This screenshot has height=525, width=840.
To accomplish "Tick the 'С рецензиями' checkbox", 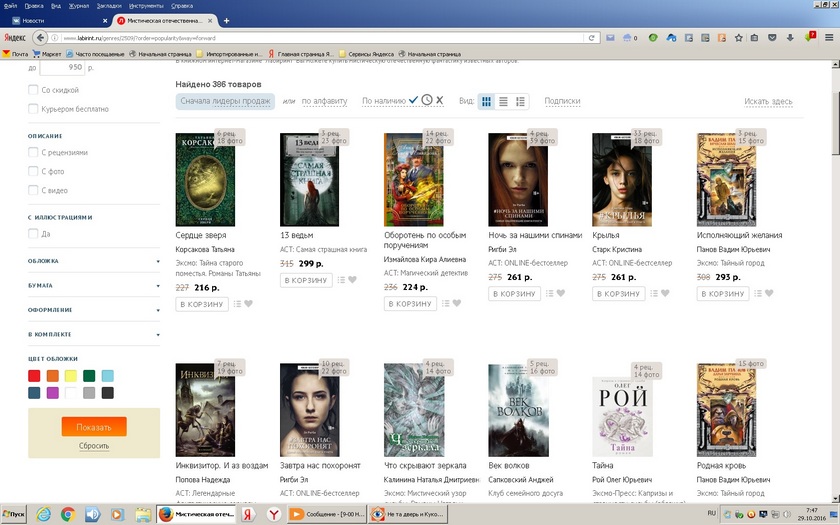I will coord(34,153).
